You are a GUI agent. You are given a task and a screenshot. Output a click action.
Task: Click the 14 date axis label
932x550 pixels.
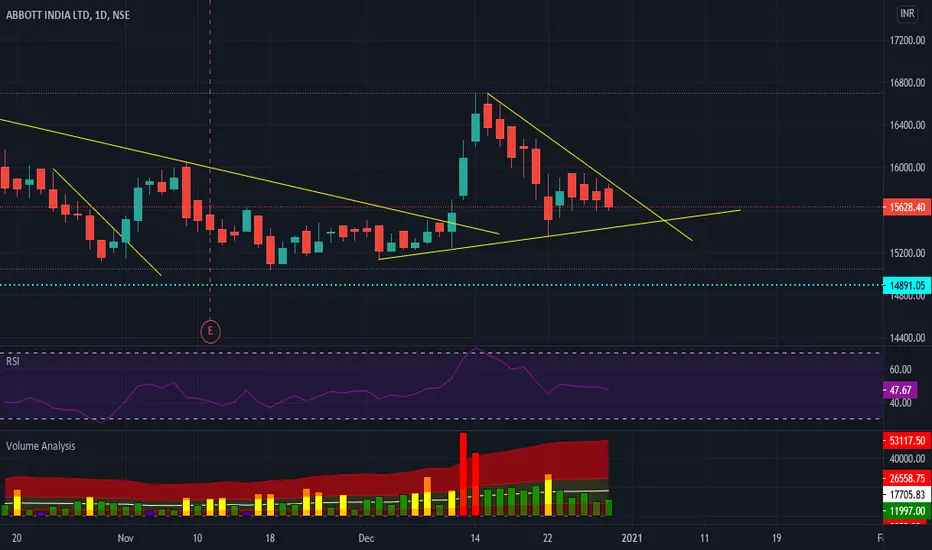pyautogui.click(x=475, y=538)
